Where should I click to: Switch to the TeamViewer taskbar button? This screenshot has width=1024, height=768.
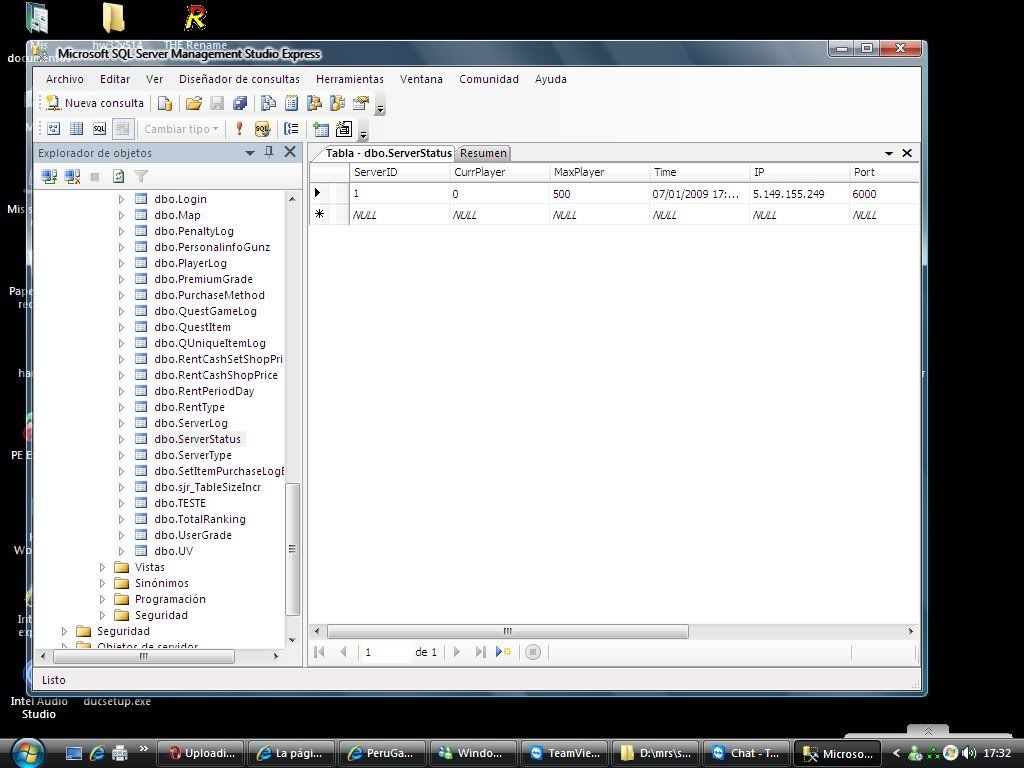(566, 753)
